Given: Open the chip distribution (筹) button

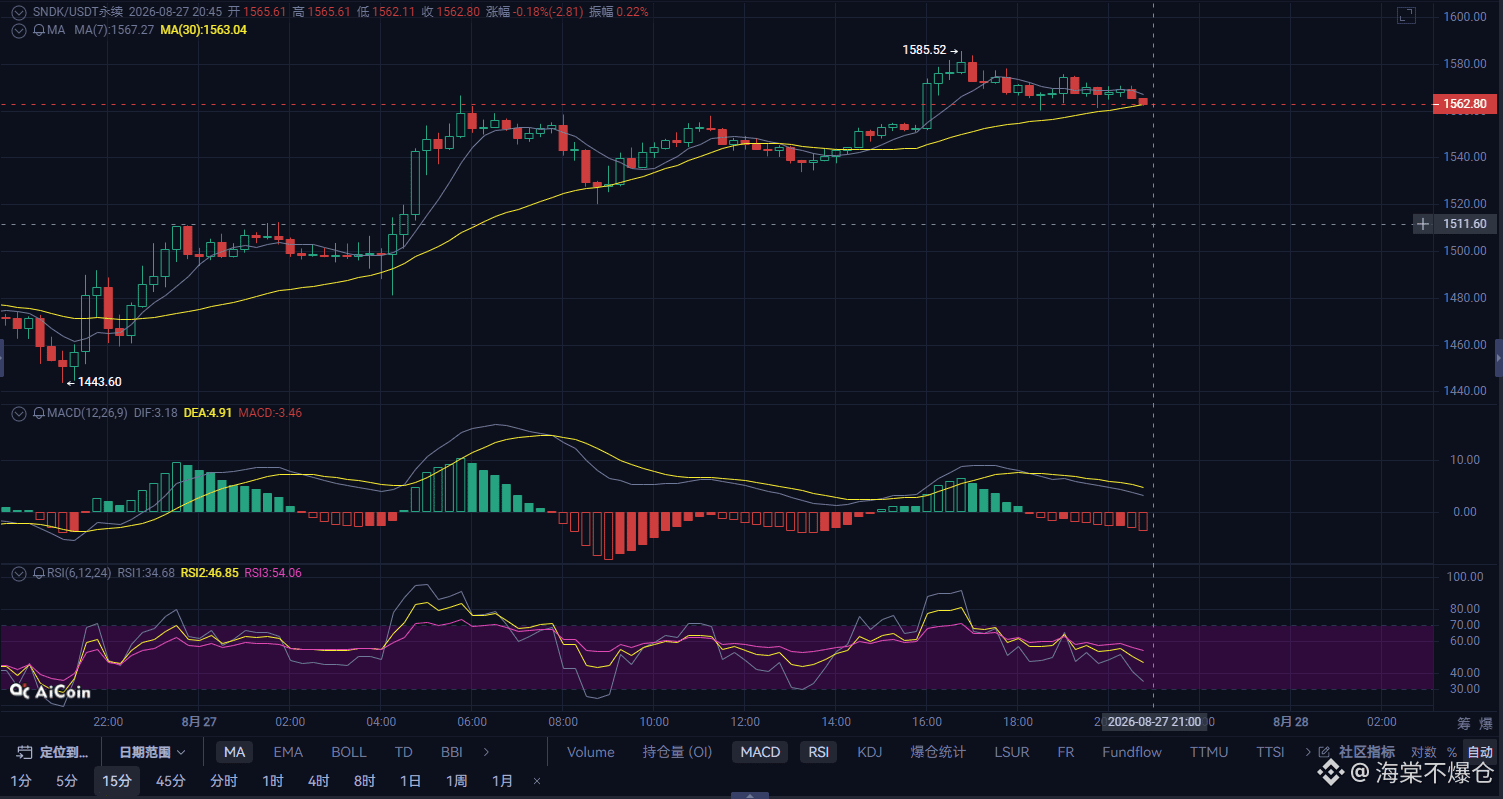Looking at the screenshot, I should (x=1462, y=723).
